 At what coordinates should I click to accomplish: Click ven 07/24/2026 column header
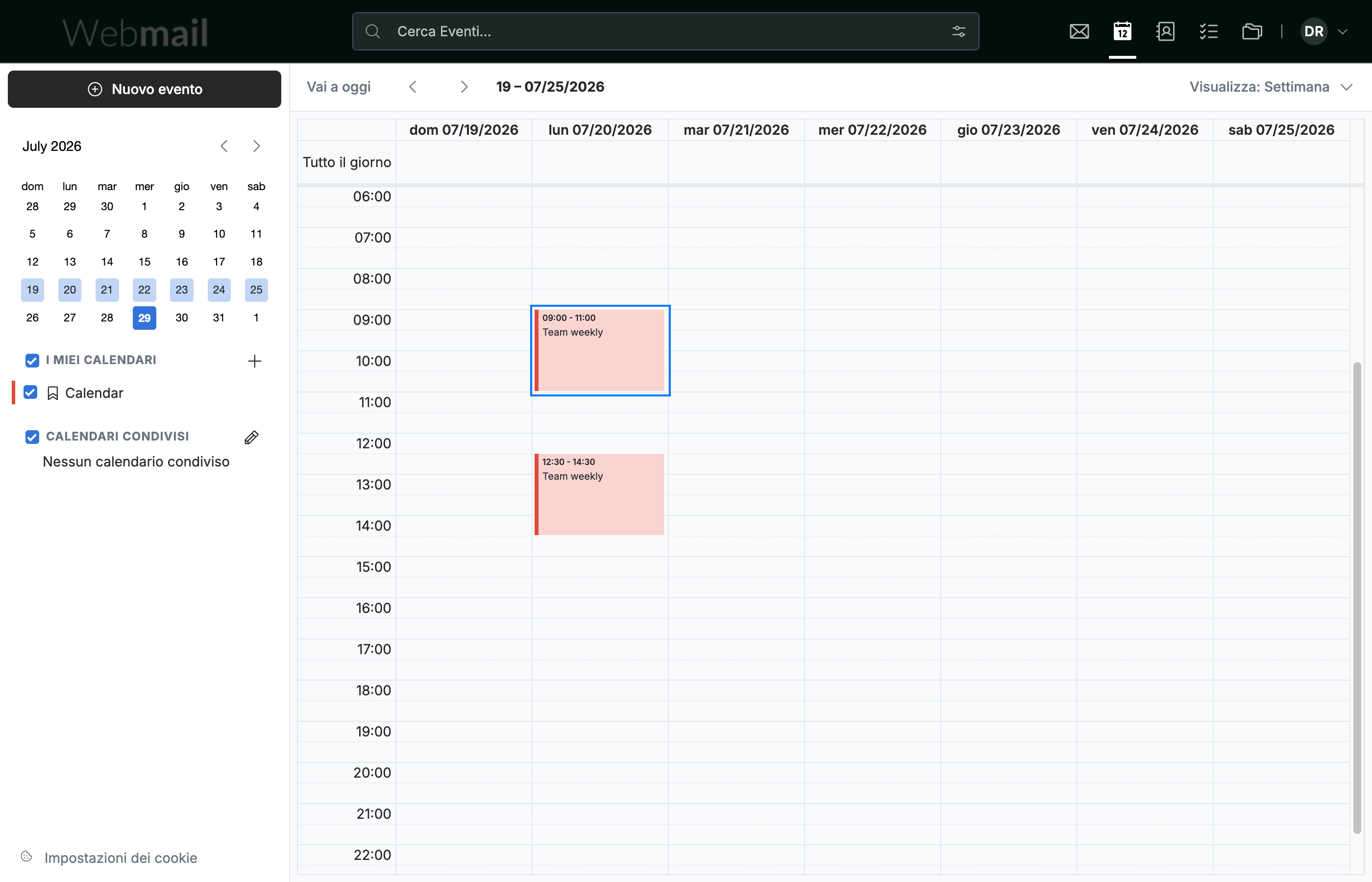tap(1145, 130)
